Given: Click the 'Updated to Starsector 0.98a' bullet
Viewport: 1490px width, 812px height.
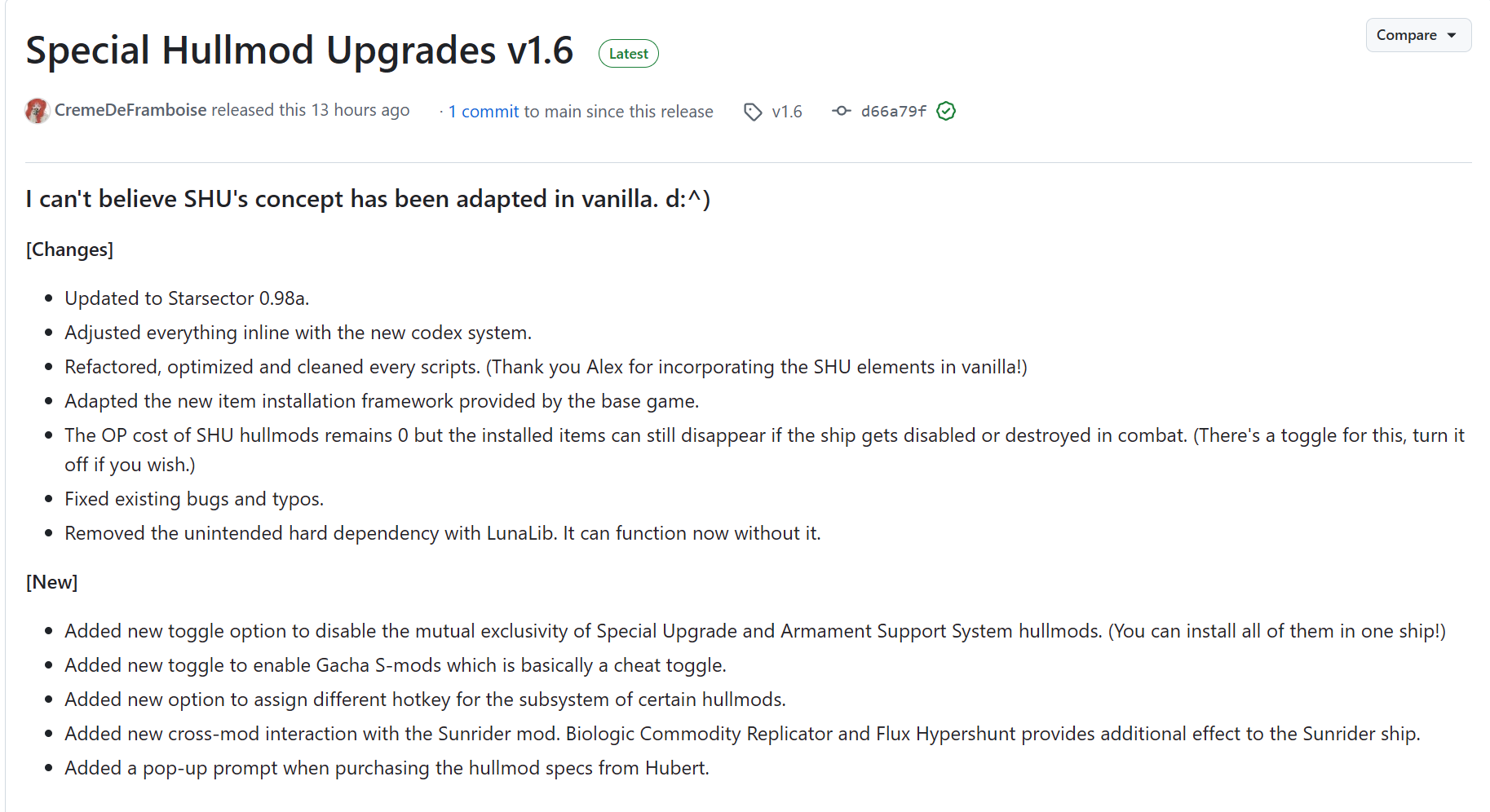Looking at the screenshot, I should point(187,298).
